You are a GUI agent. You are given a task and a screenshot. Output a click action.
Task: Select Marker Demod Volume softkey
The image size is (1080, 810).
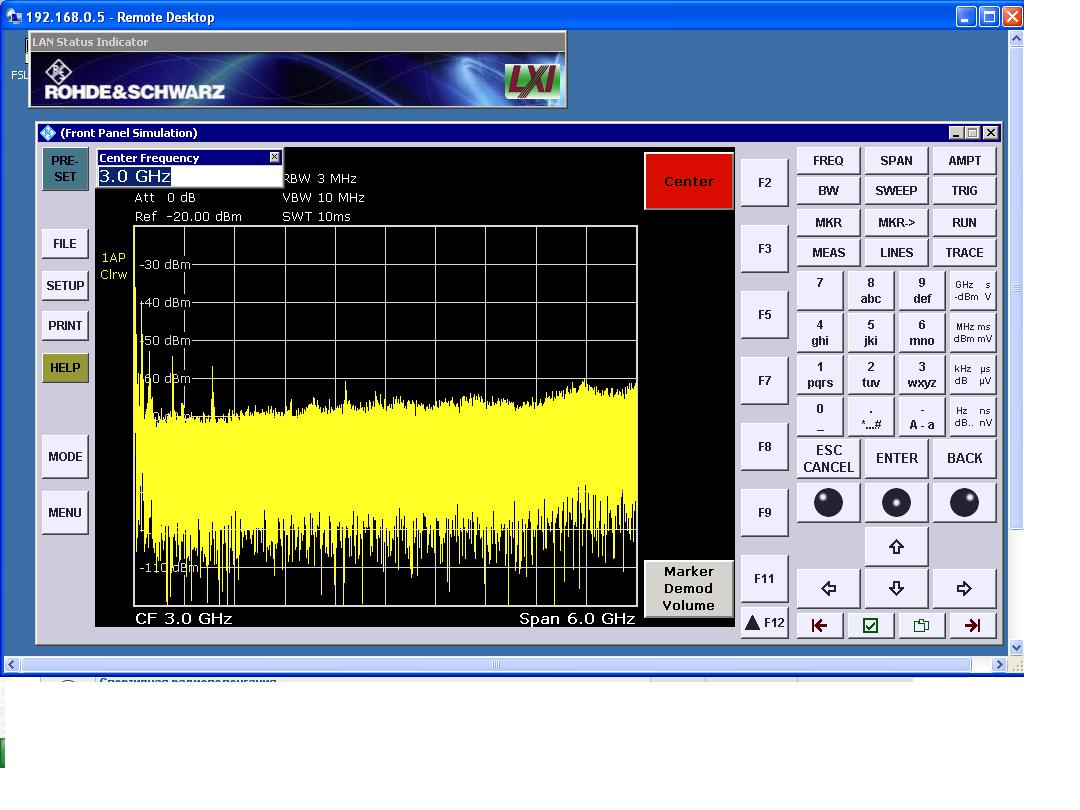689,588
